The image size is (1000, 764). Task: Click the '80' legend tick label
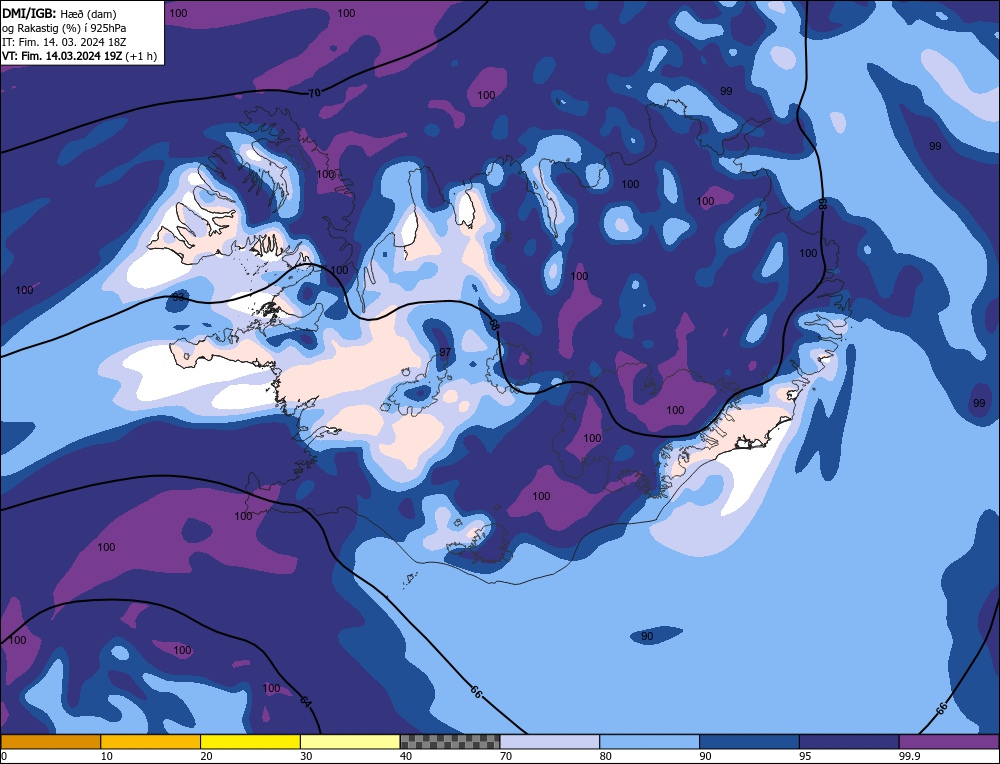pos(606,756)
